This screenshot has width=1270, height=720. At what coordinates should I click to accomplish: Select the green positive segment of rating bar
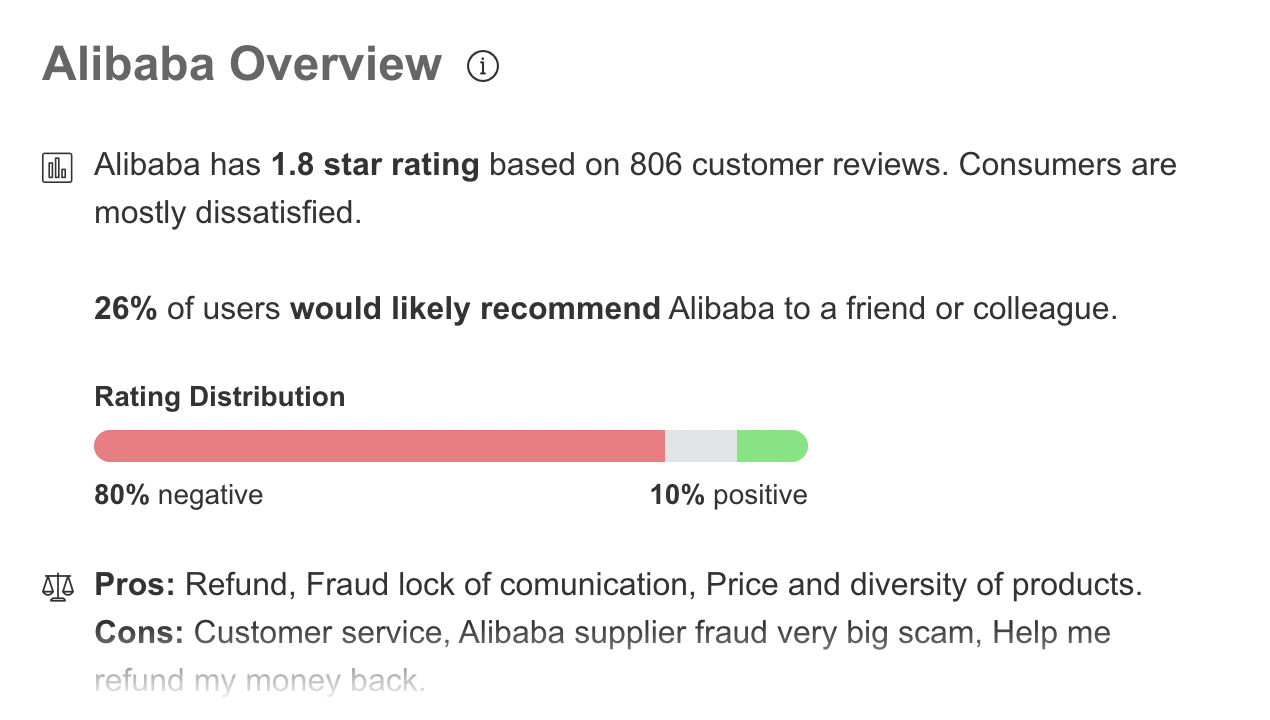[x=772, y=446]
